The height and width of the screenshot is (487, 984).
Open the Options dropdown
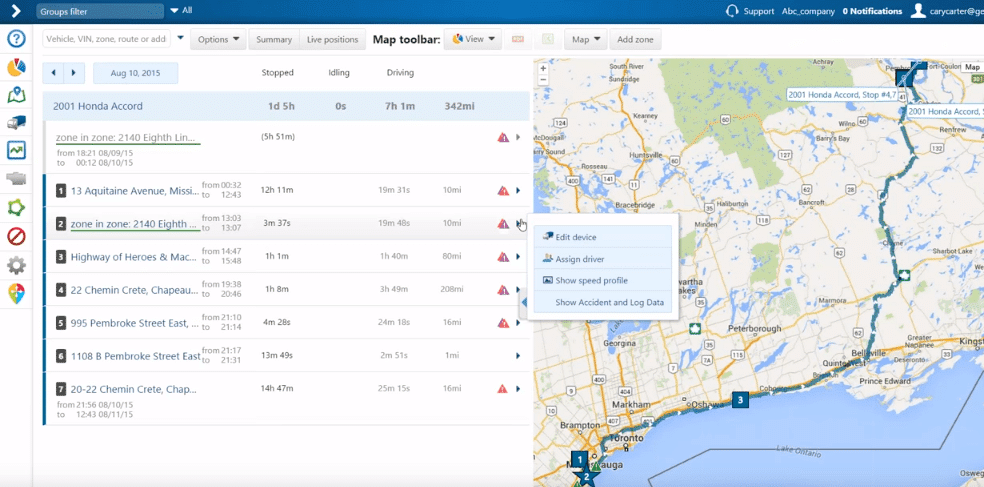tap(218, 39)
